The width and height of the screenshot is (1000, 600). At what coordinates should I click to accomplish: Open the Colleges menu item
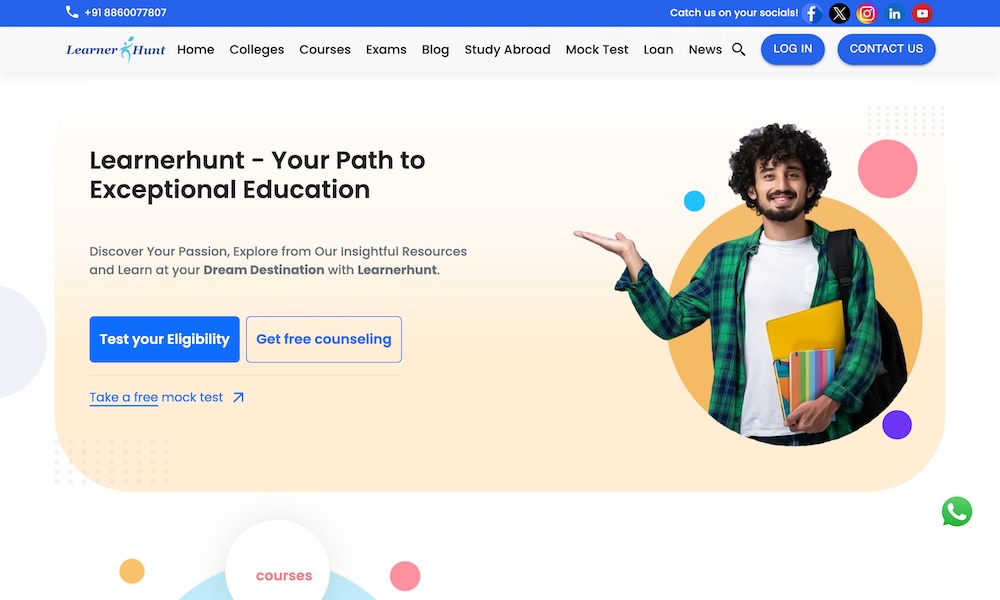click(256, 49)
